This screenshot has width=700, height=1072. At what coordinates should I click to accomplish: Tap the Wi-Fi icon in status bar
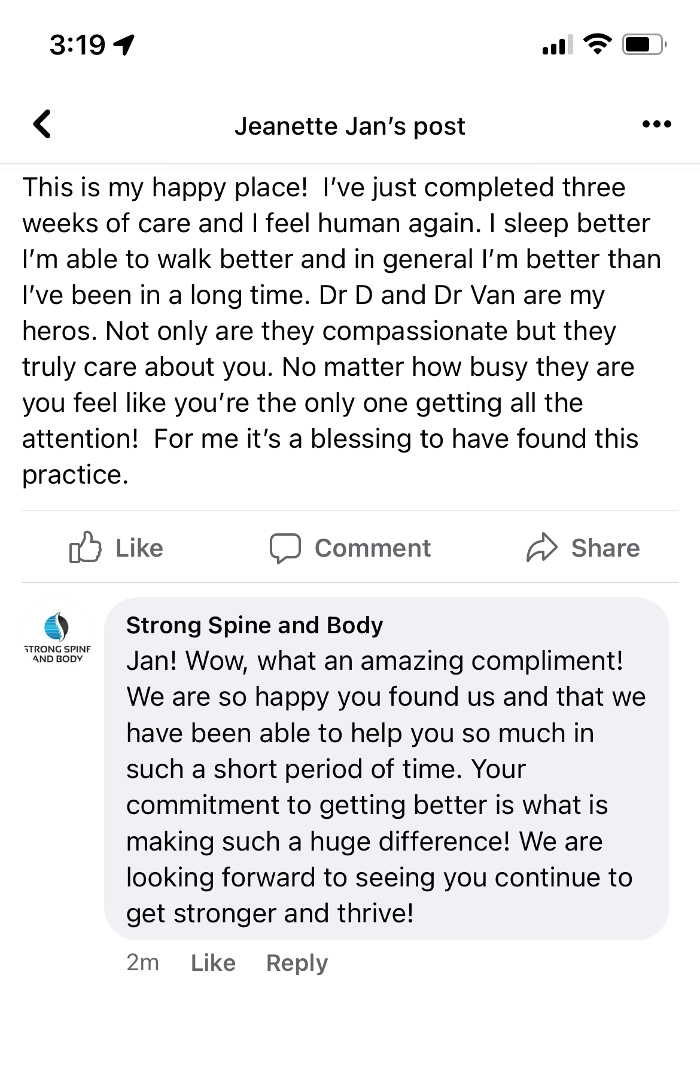tap(597, 45)
